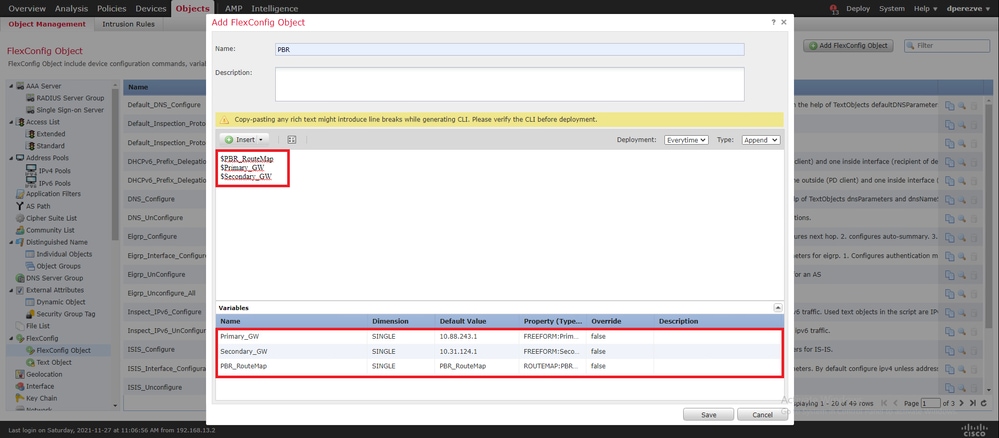Go to next page of results
The width and height of the screenshot is (999, 438).
(961, 403)
